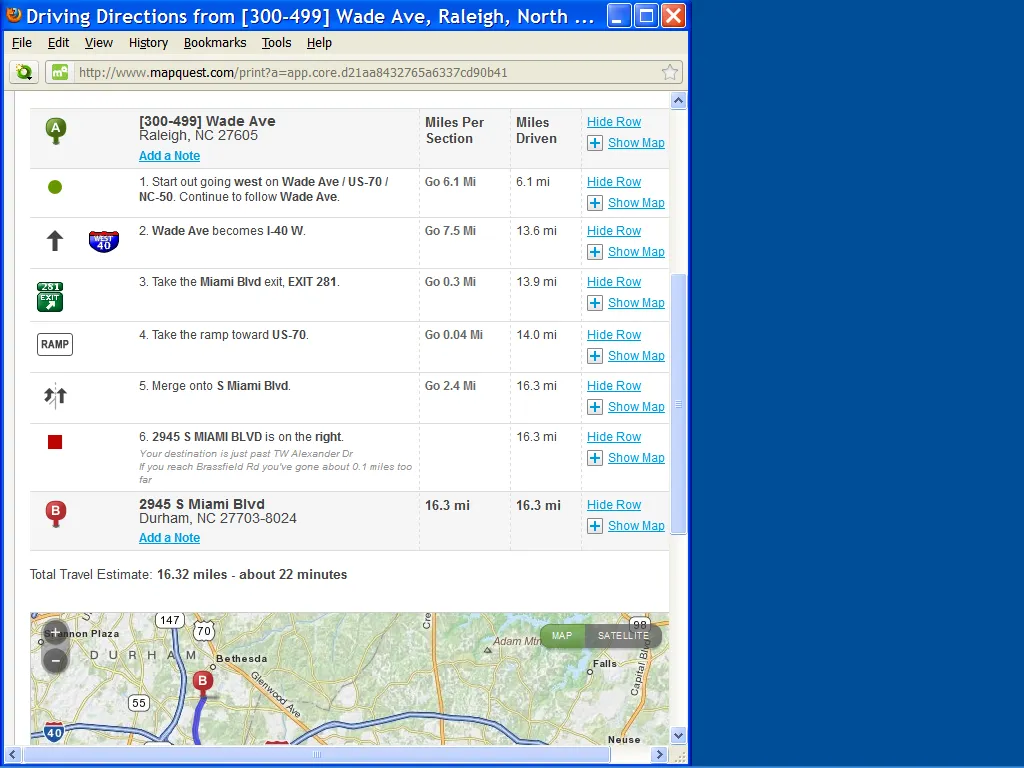Add a Note under Wade Ave address
This screenshot has height=768, width=1024.
pyautogui.click(x=169, y=156)
